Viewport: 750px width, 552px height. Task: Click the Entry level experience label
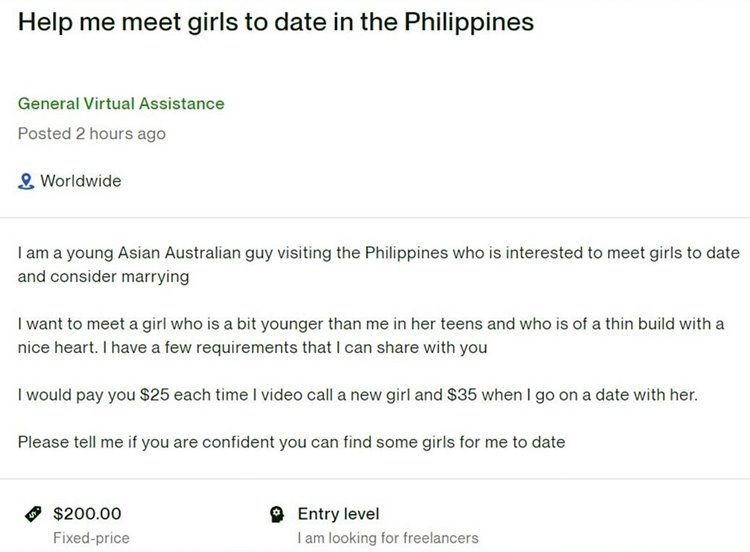click(x=338, y=514)
